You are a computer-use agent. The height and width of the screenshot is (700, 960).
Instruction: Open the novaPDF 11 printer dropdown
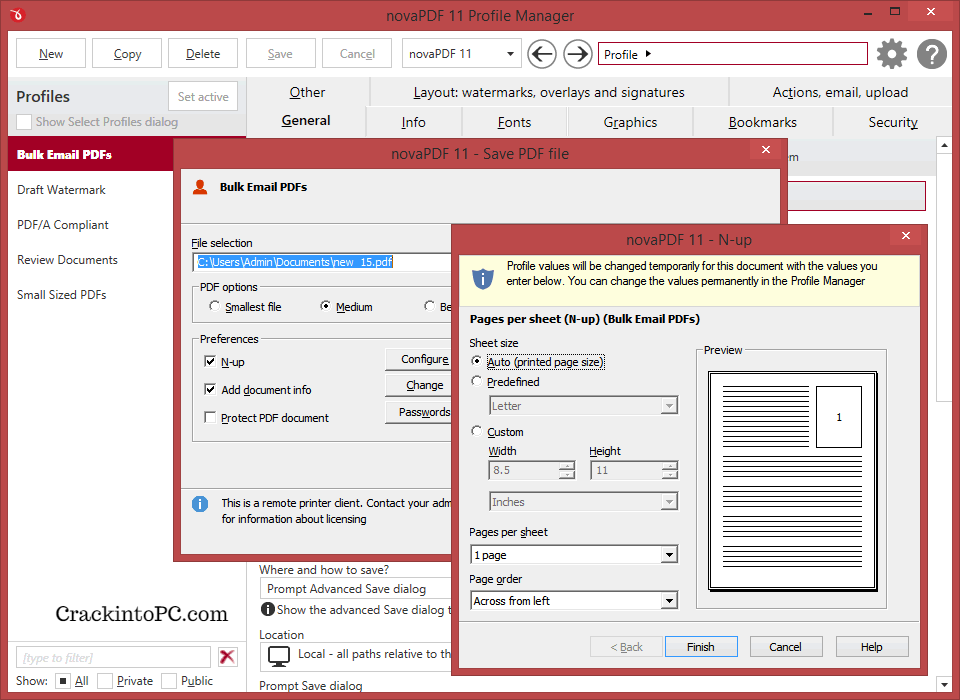(x=461, y=54)
